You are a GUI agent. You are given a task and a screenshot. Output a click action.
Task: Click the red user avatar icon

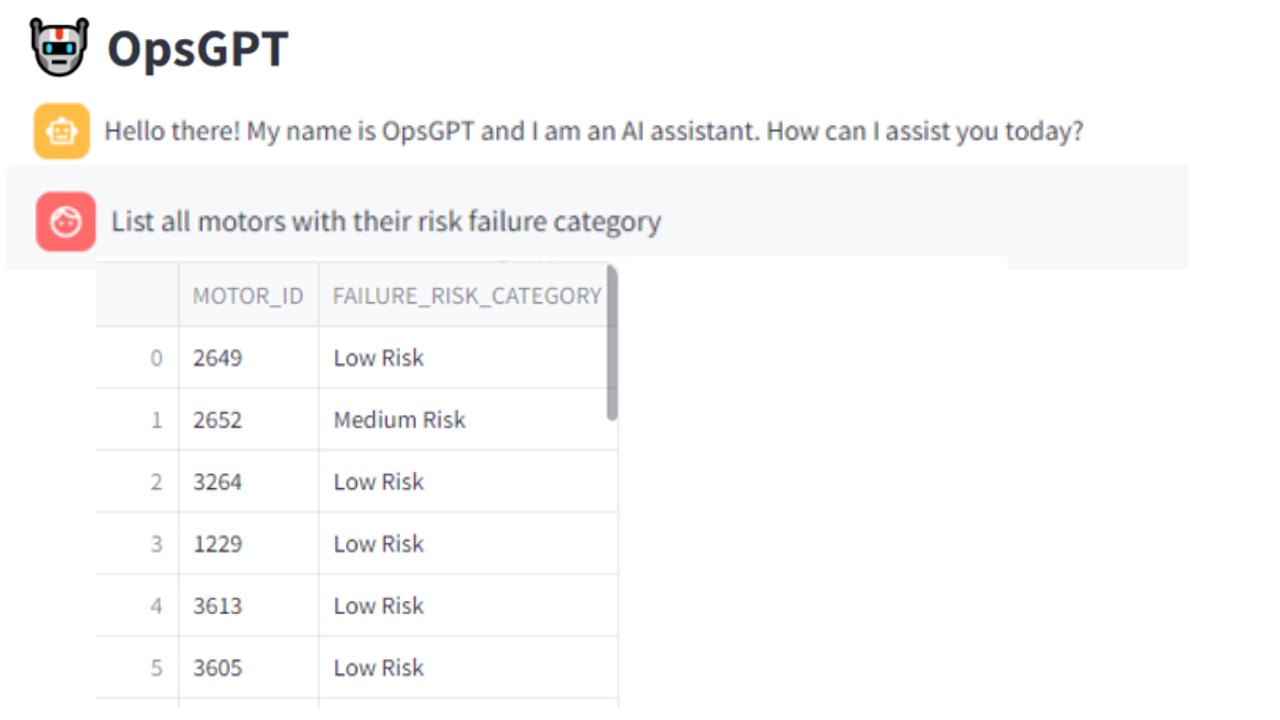coord(66,222)
